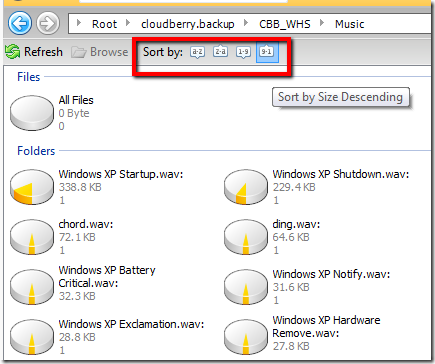Click the Forward navigation arrow

48,23
